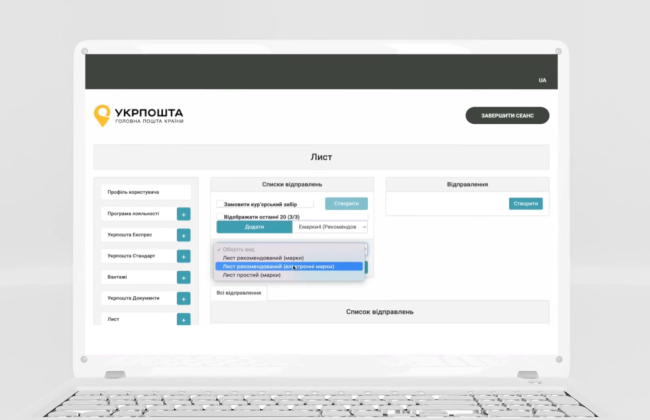Switch language via the UA selector
The image size is (650, 420).
542,80
